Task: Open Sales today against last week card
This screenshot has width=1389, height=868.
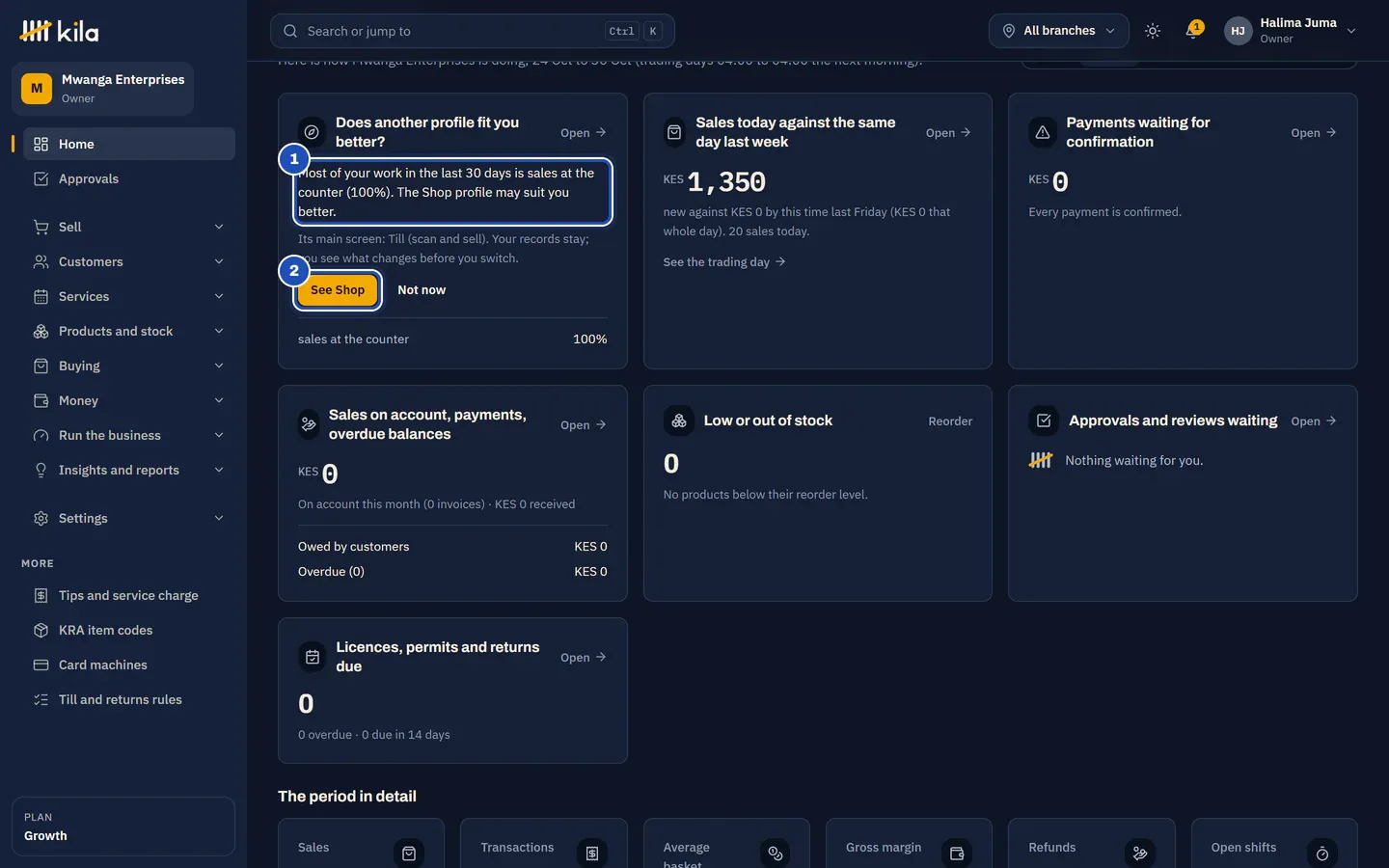Action: [948, 133]
